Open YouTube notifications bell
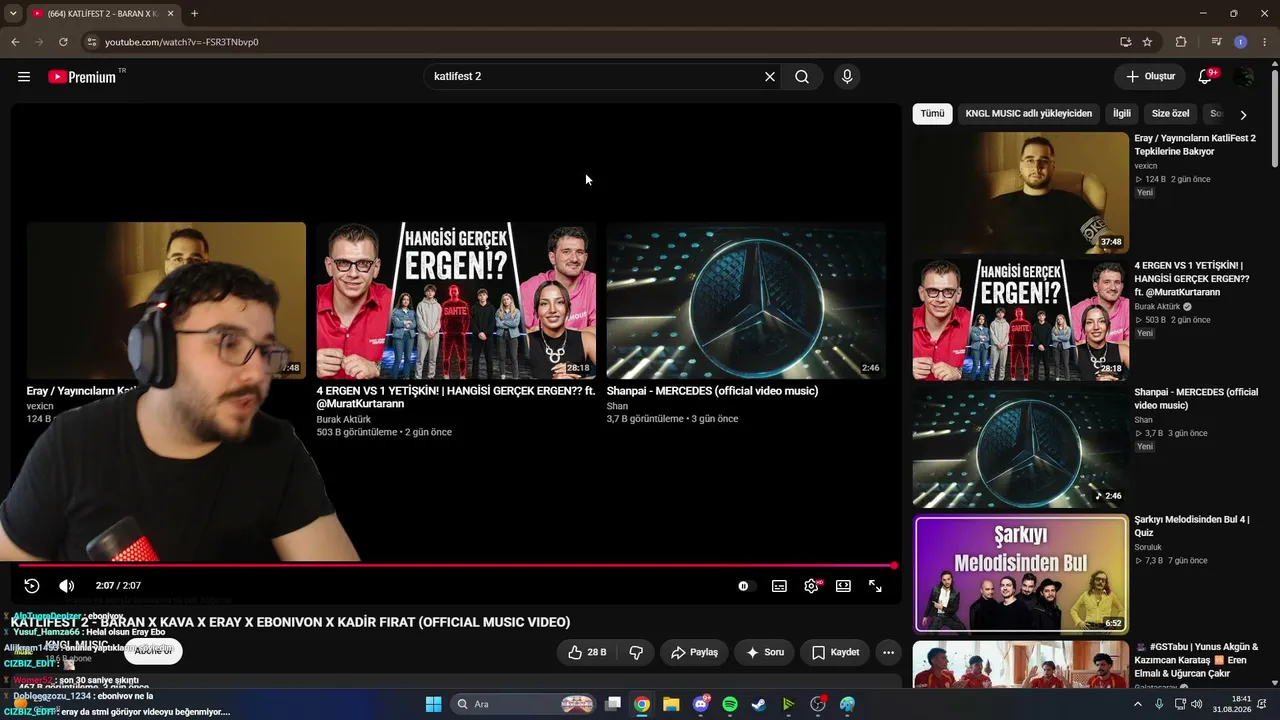1280x720 pixels. (1205, 77)
